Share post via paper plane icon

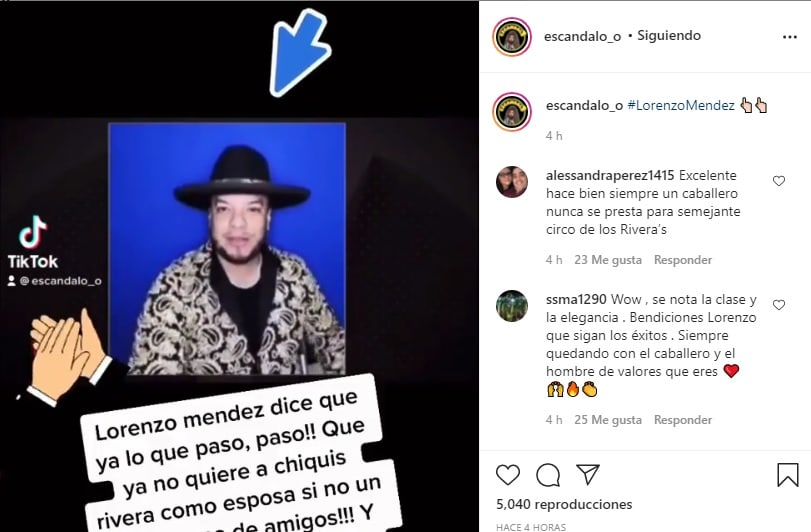click(x=588, y=474)
